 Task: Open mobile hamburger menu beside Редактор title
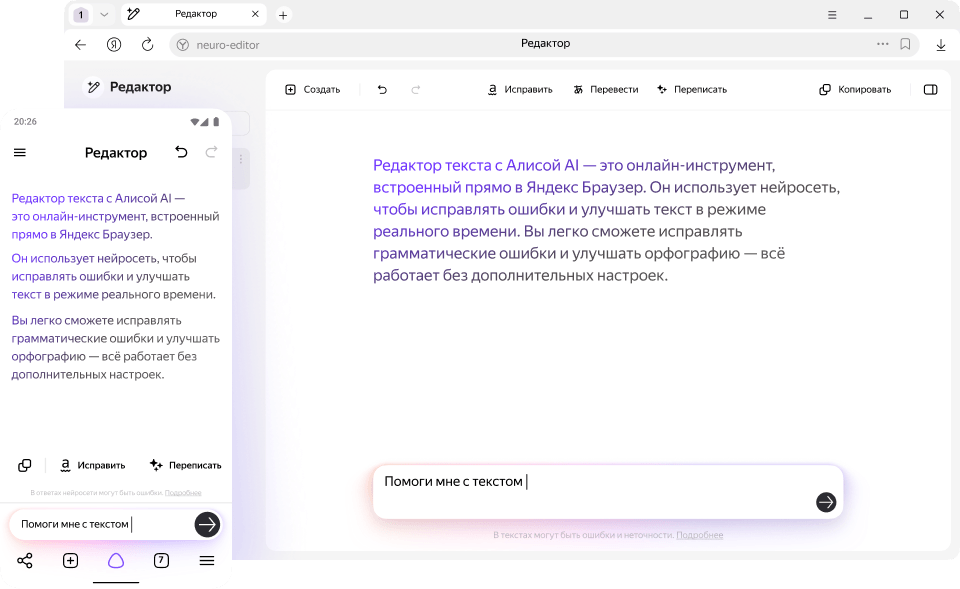[20, 152]
